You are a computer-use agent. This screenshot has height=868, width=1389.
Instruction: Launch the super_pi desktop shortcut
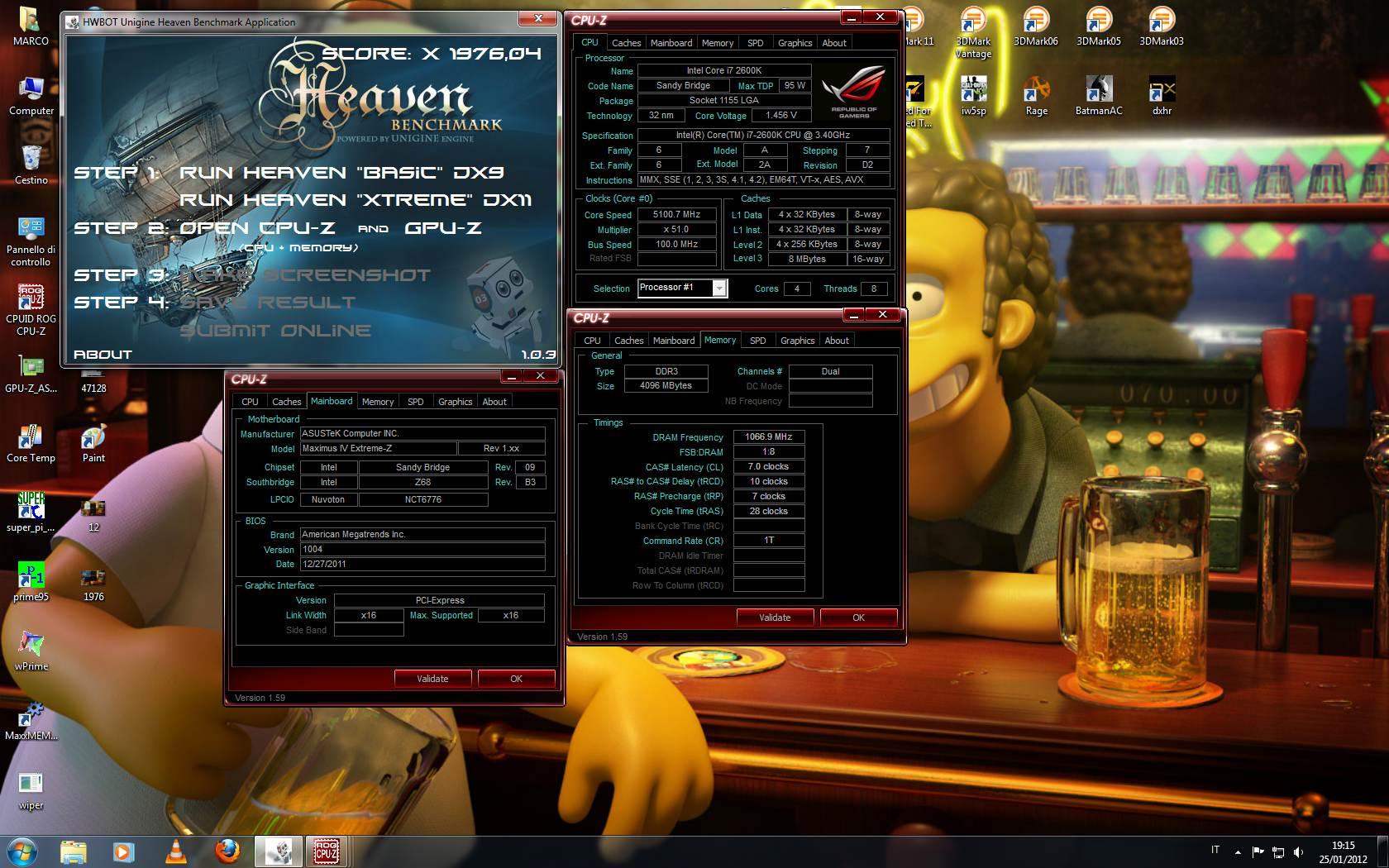click(31, 512)
